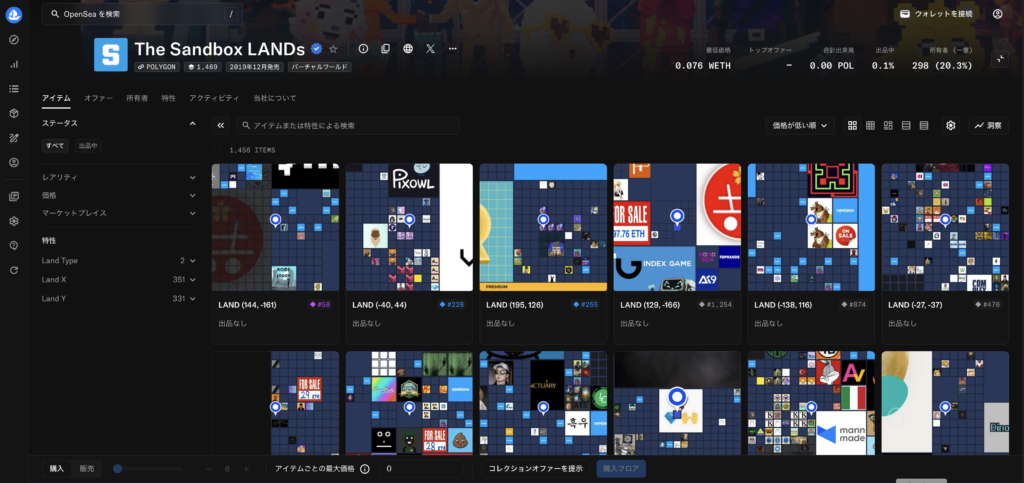This screenshot has width=1024, height=483.
Task: Collapse the banner with the shrink icon
Action: 1000,59
